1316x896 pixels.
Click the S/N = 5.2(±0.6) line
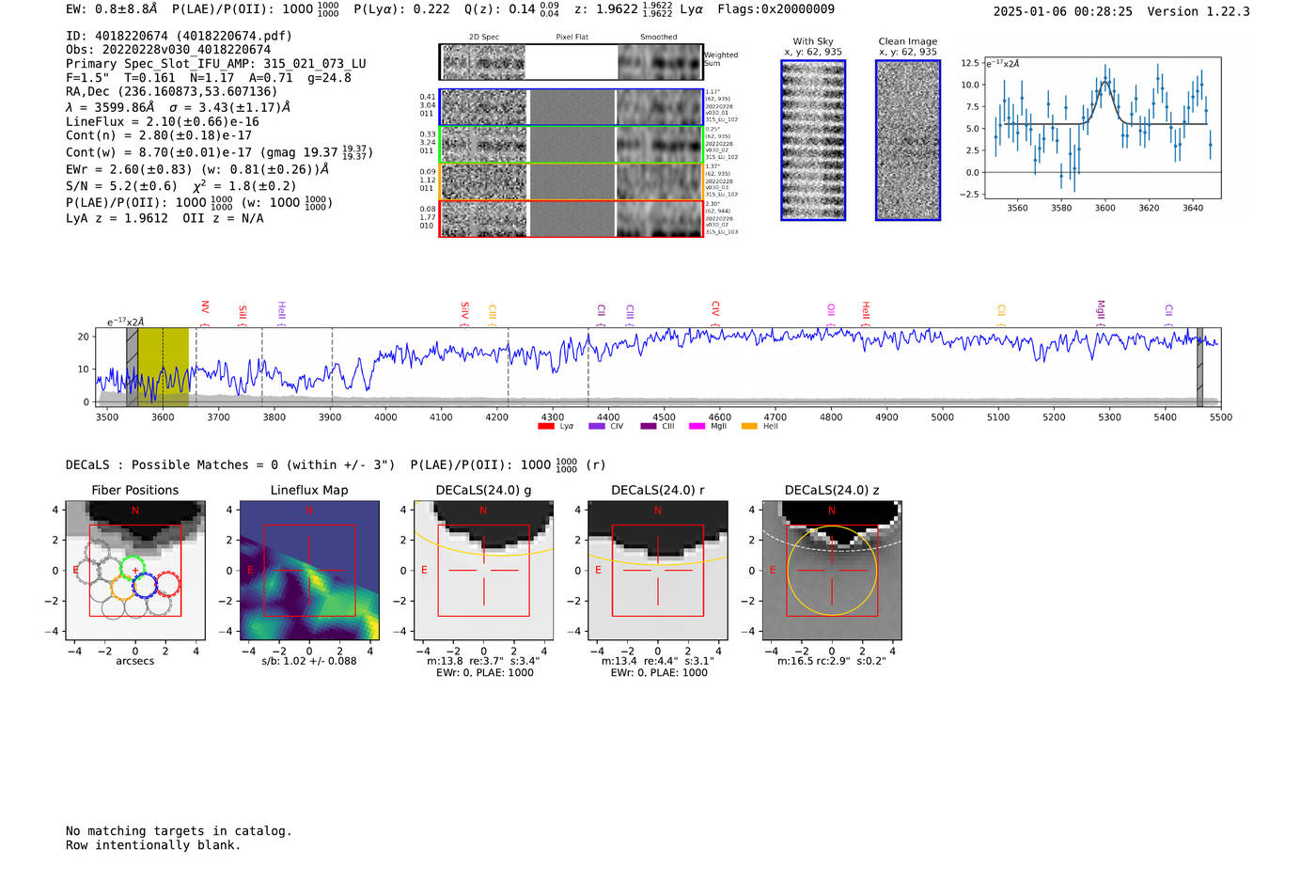click(181, 185)
